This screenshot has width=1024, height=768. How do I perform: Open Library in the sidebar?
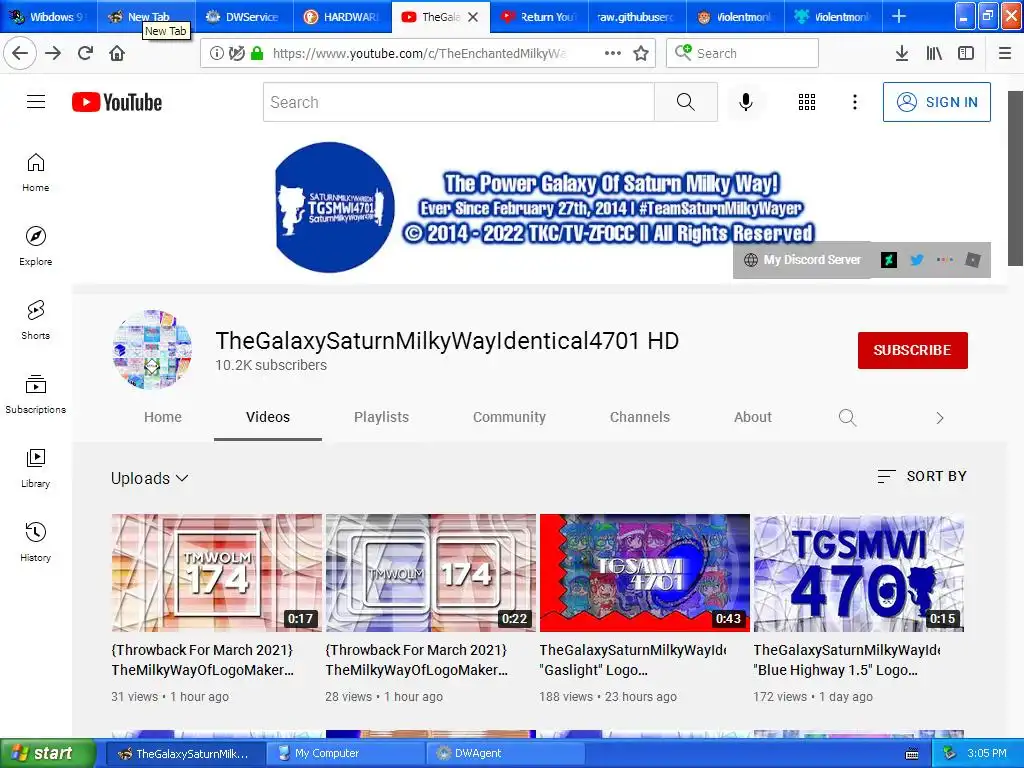[36, 468]
